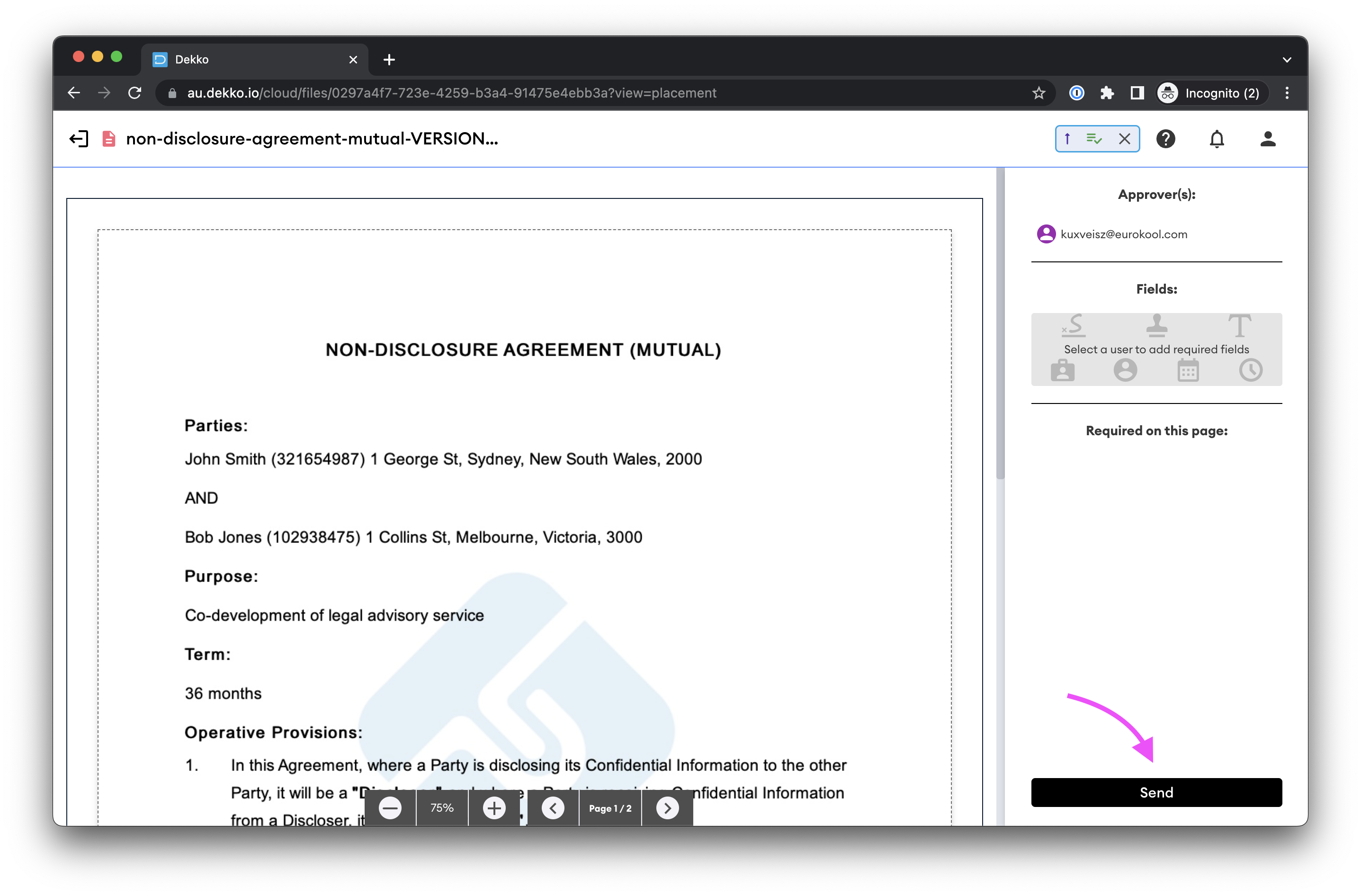Click the clock time field icon
1361x896 pixels.
pyautogui.click(x=1251, y=370)
